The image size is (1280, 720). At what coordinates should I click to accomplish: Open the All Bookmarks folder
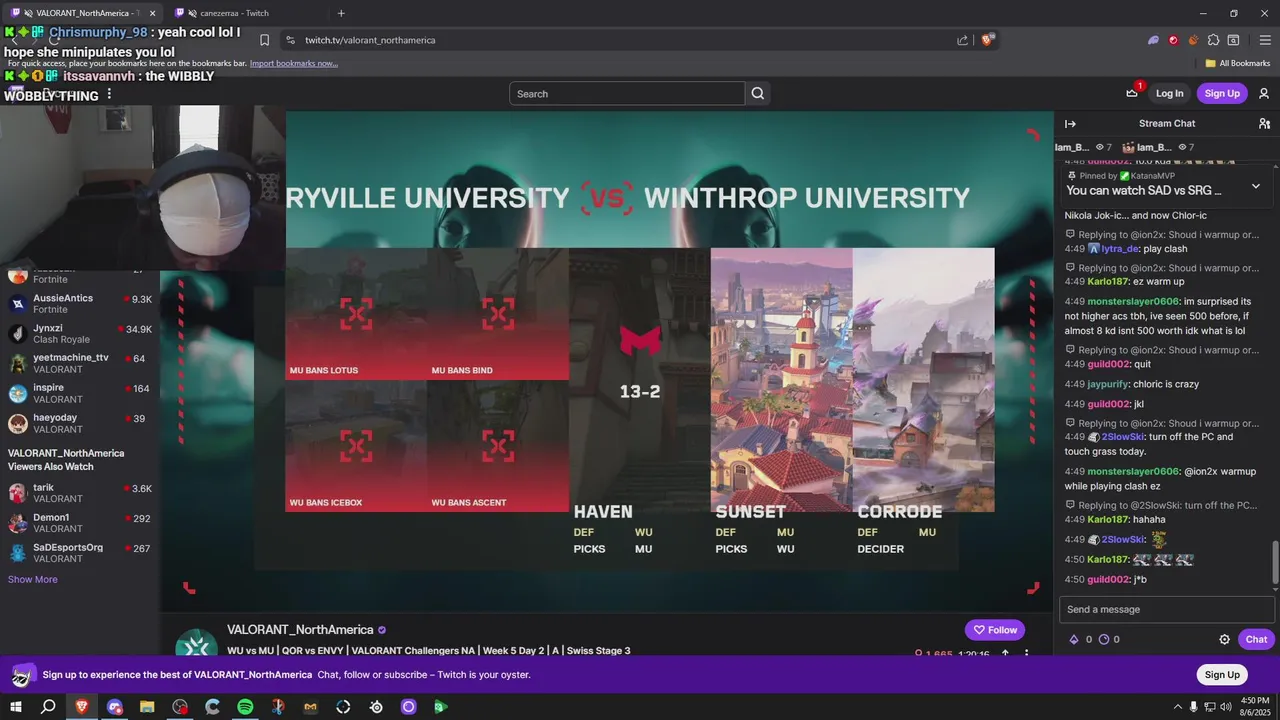click(1237, 63)
